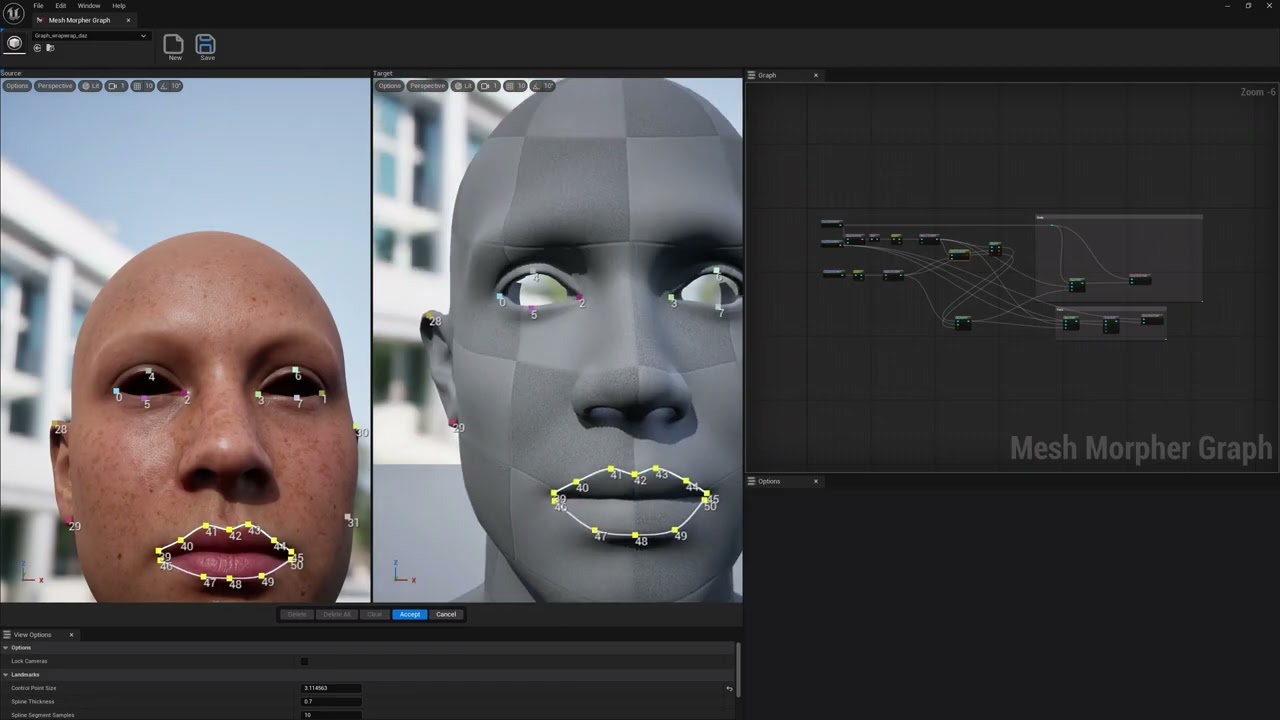Click the browse-to-asset folder icon
This screenshot has height=720, width=1280.
point(50,48)
